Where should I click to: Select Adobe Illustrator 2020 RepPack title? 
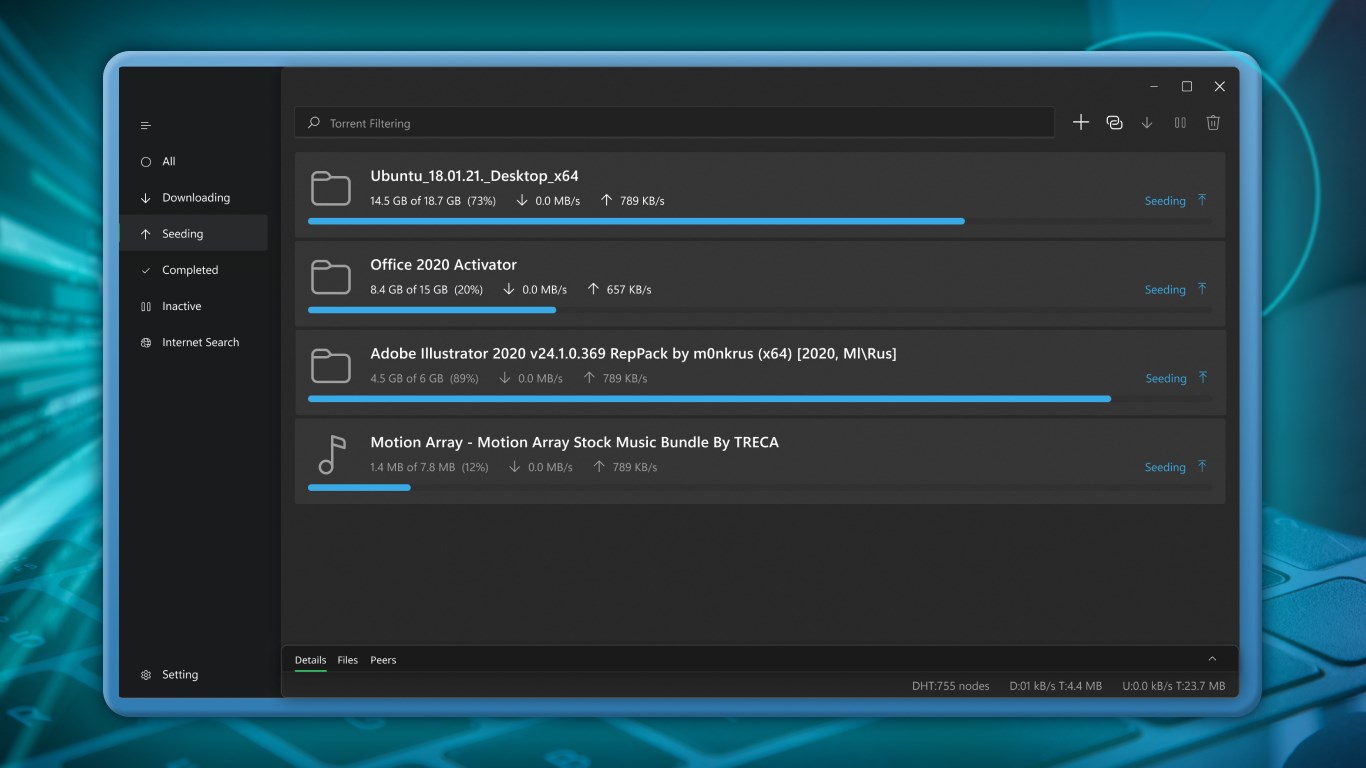pyautogui.click(x=633, y=354)
